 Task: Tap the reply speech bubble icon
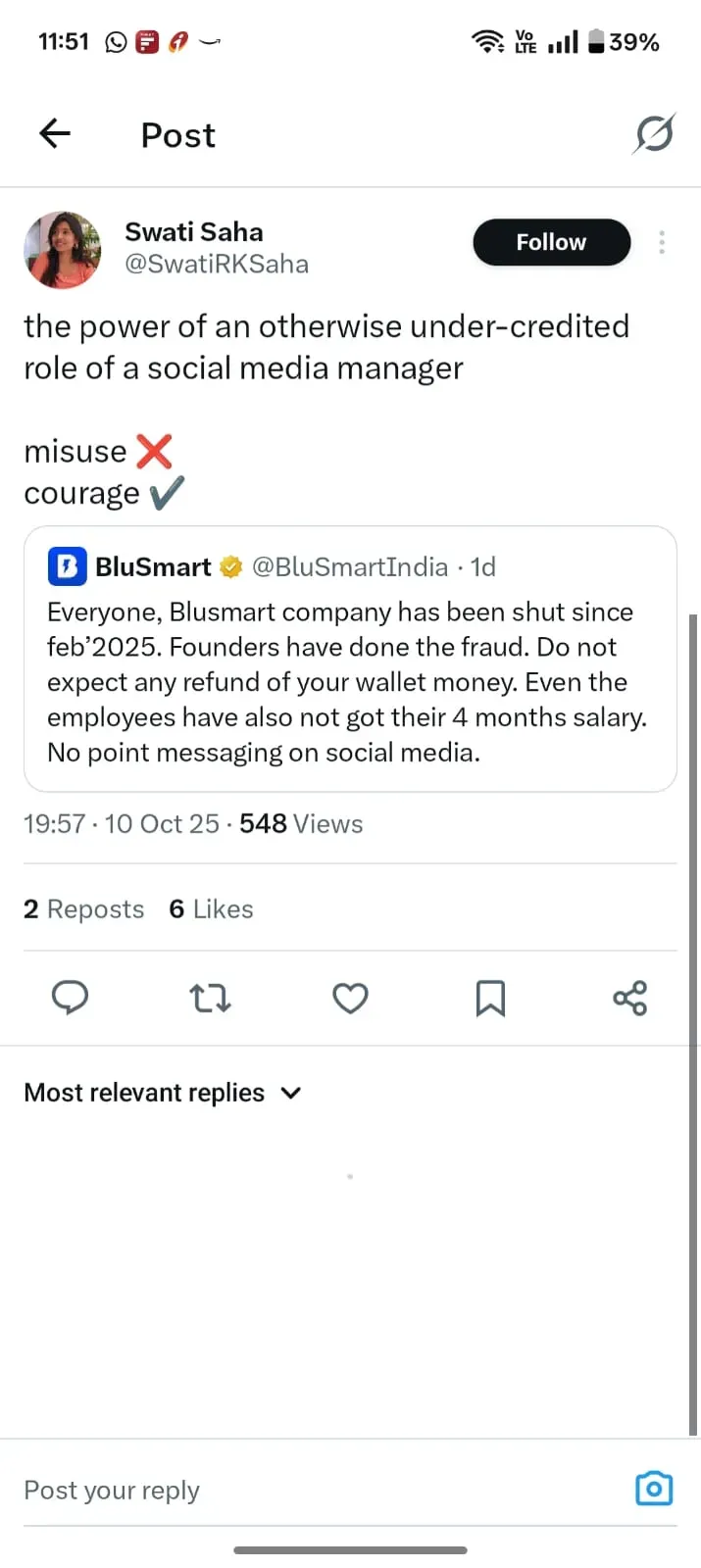70,998
